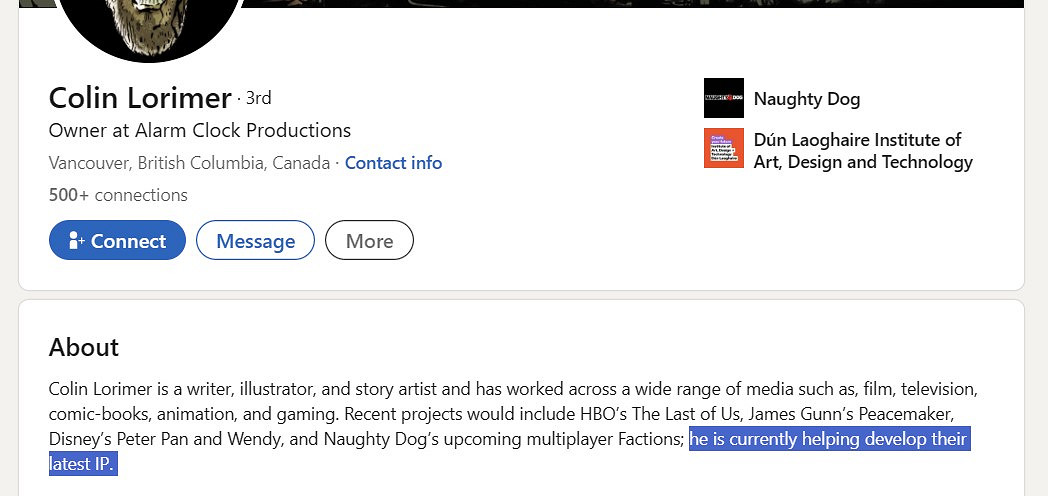
Task: View the 500+ connections list
Action: tap(118, 195)
